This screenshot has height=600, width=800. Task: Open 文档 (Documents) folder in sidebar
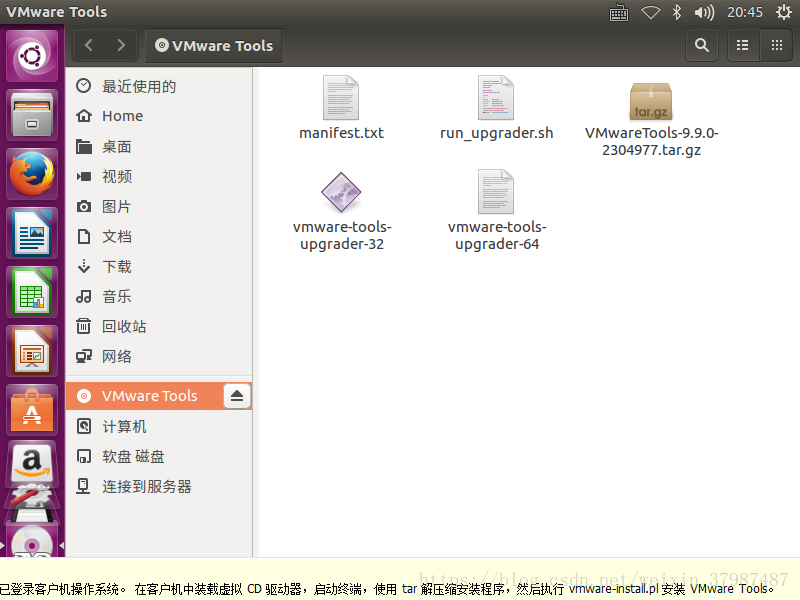click(x=159, y=237)
